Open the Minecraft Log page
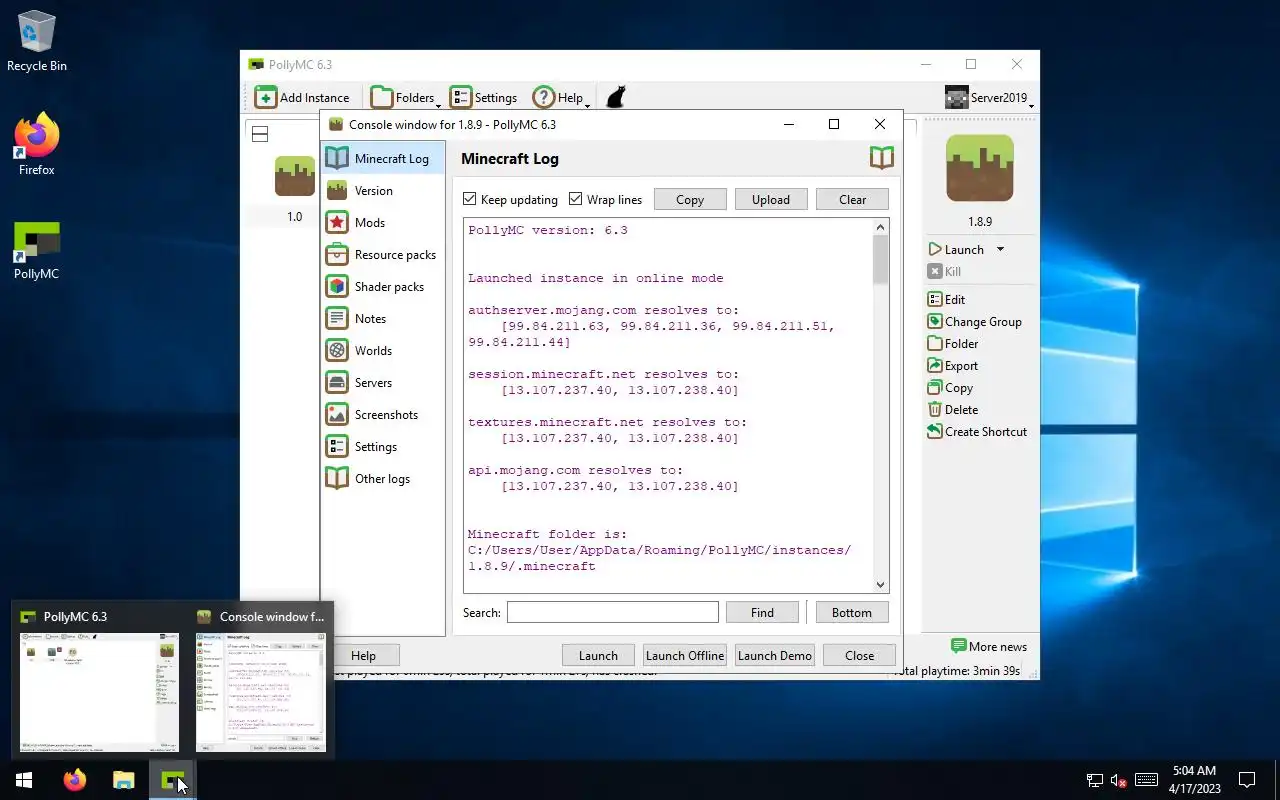1280x800 pixels. 383,158
